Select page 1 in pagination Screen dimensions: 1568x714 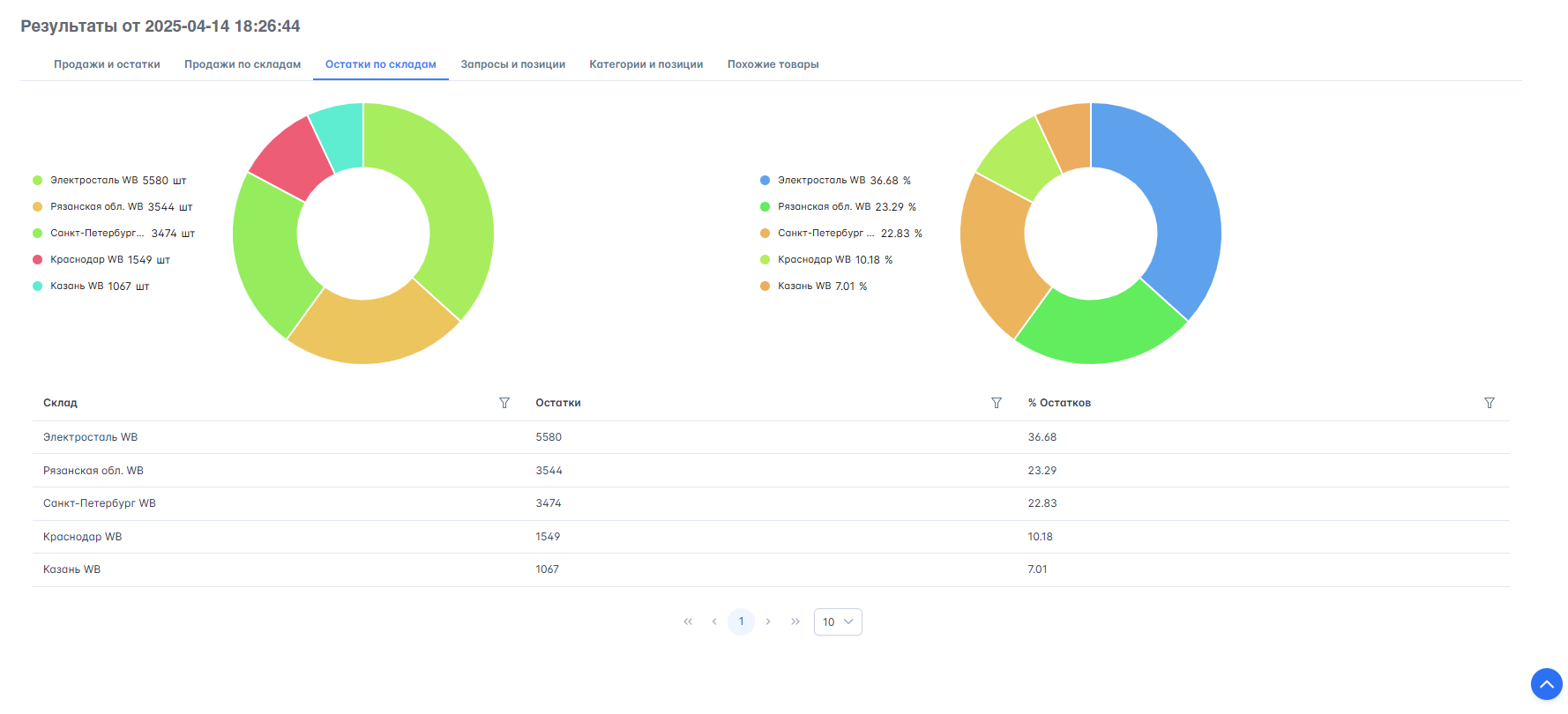point(741,621)
